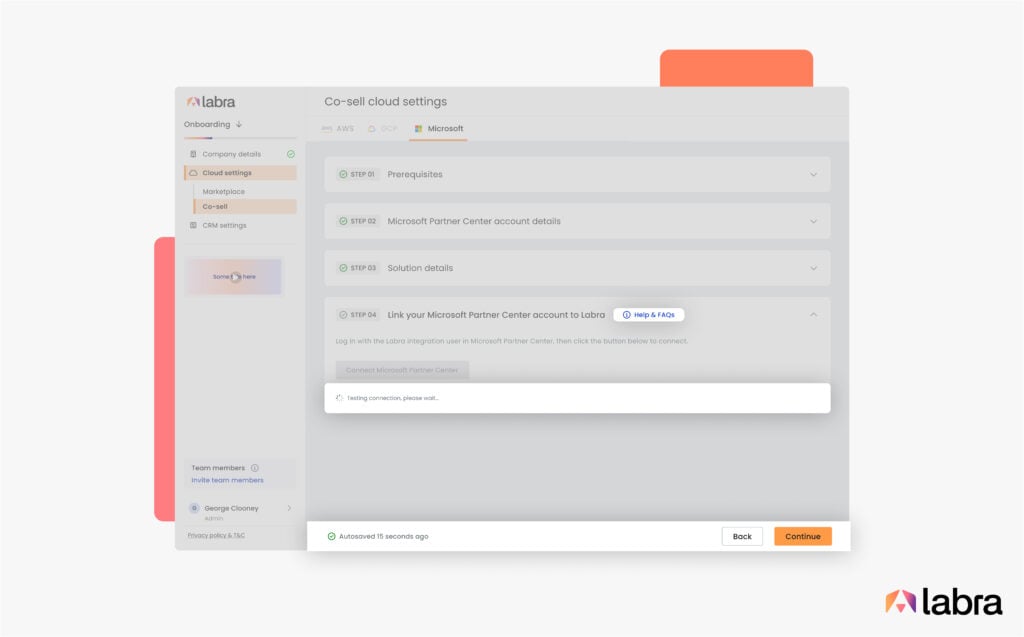The height and width of the screenshot is (637, 1024).
Task: Click the labra logo in the sidebar
Action: 210,102
